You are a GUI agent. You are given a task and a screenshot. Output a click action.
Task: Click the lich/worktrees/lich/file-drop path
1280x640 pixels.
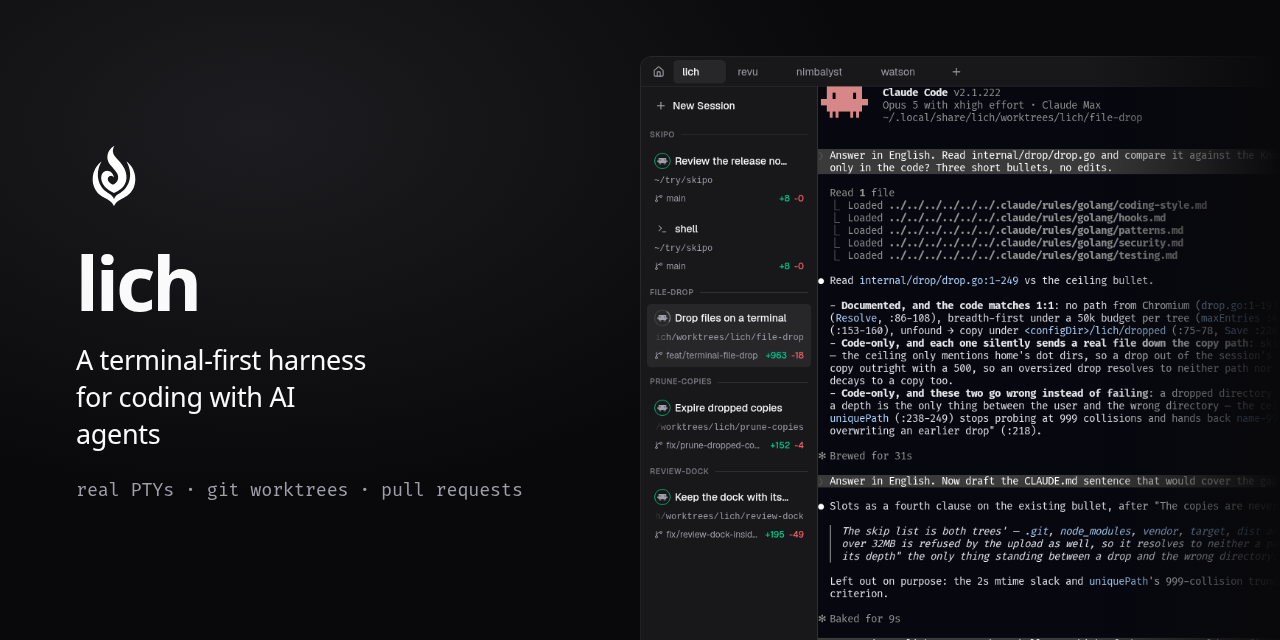click(x=730, y=337)
